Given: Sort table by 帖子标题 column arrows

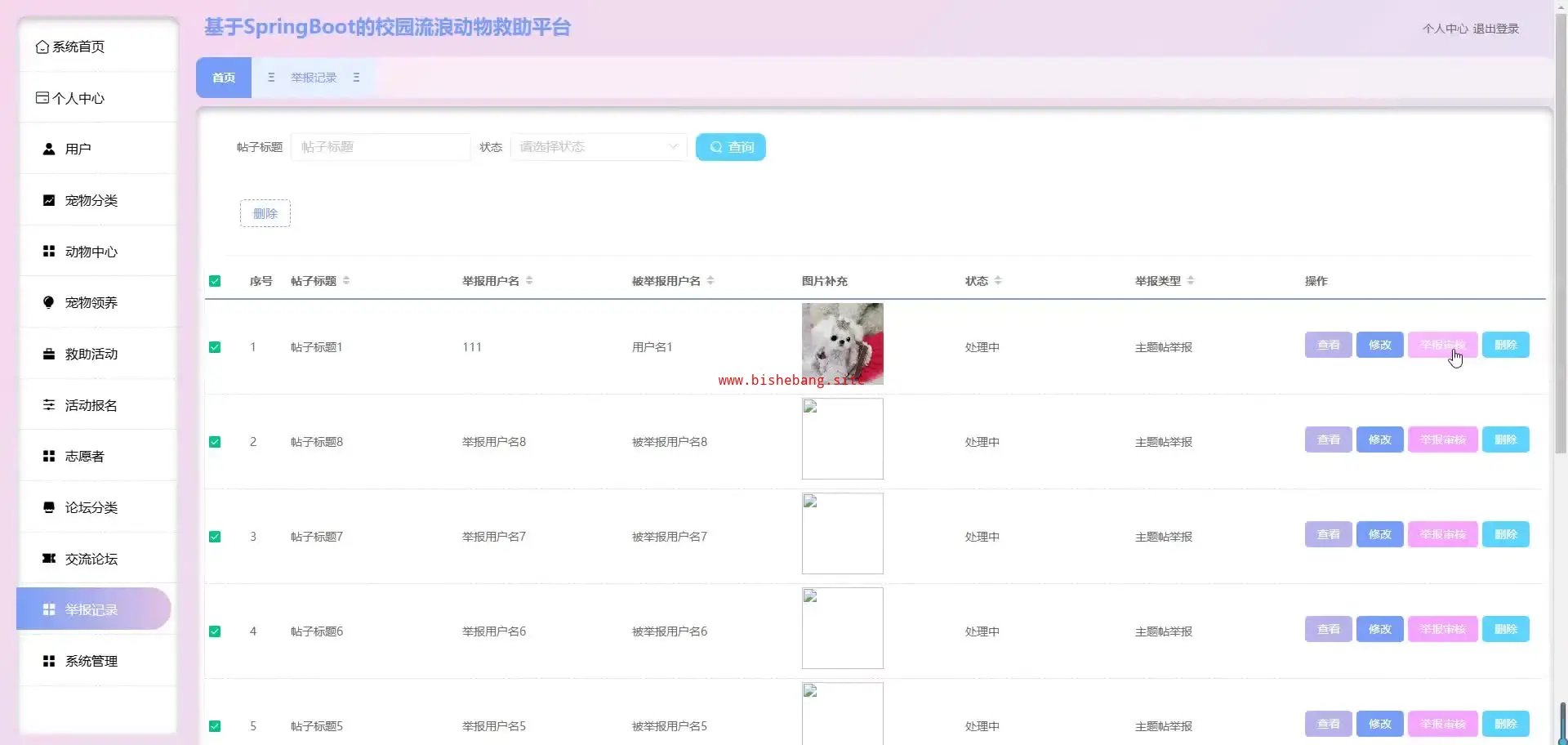Looking at the screenshot, I should click(346, 281).
